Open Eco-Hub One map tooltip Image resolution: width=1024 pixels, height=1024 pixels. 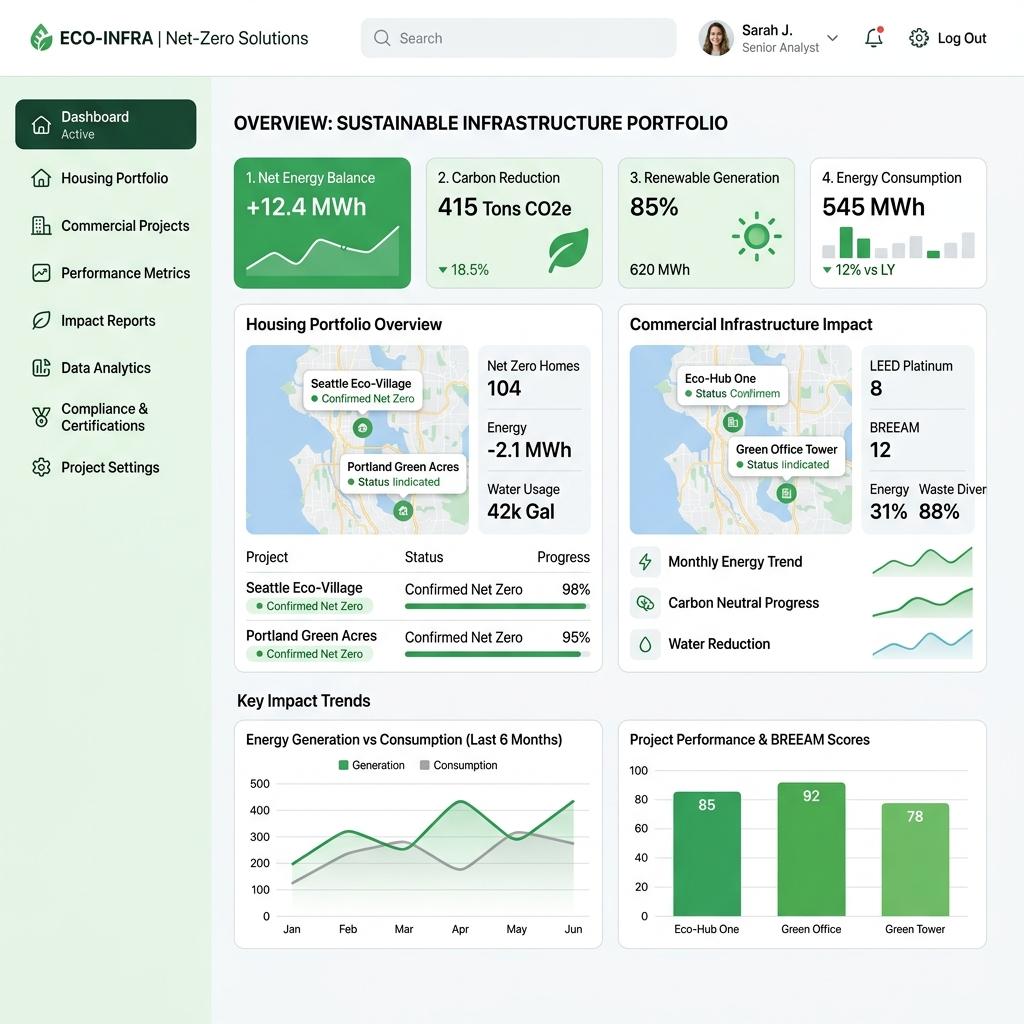coord(732,385)
